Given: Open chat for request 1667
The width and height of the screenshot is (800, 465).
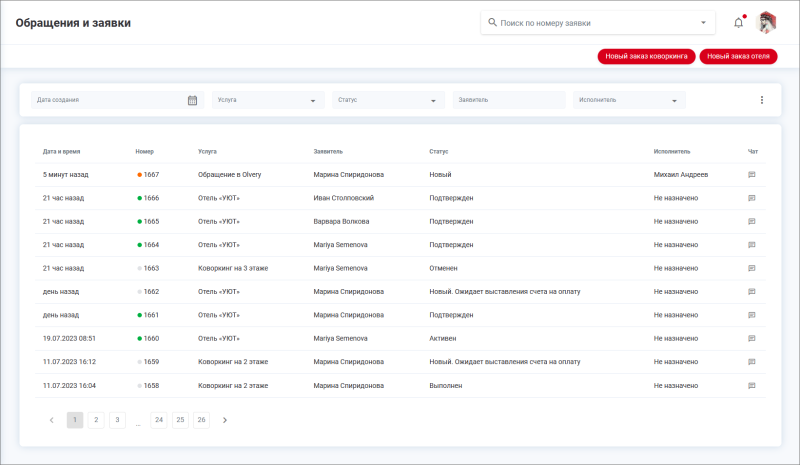Looking at the screenshot, I should click(752, 175).
